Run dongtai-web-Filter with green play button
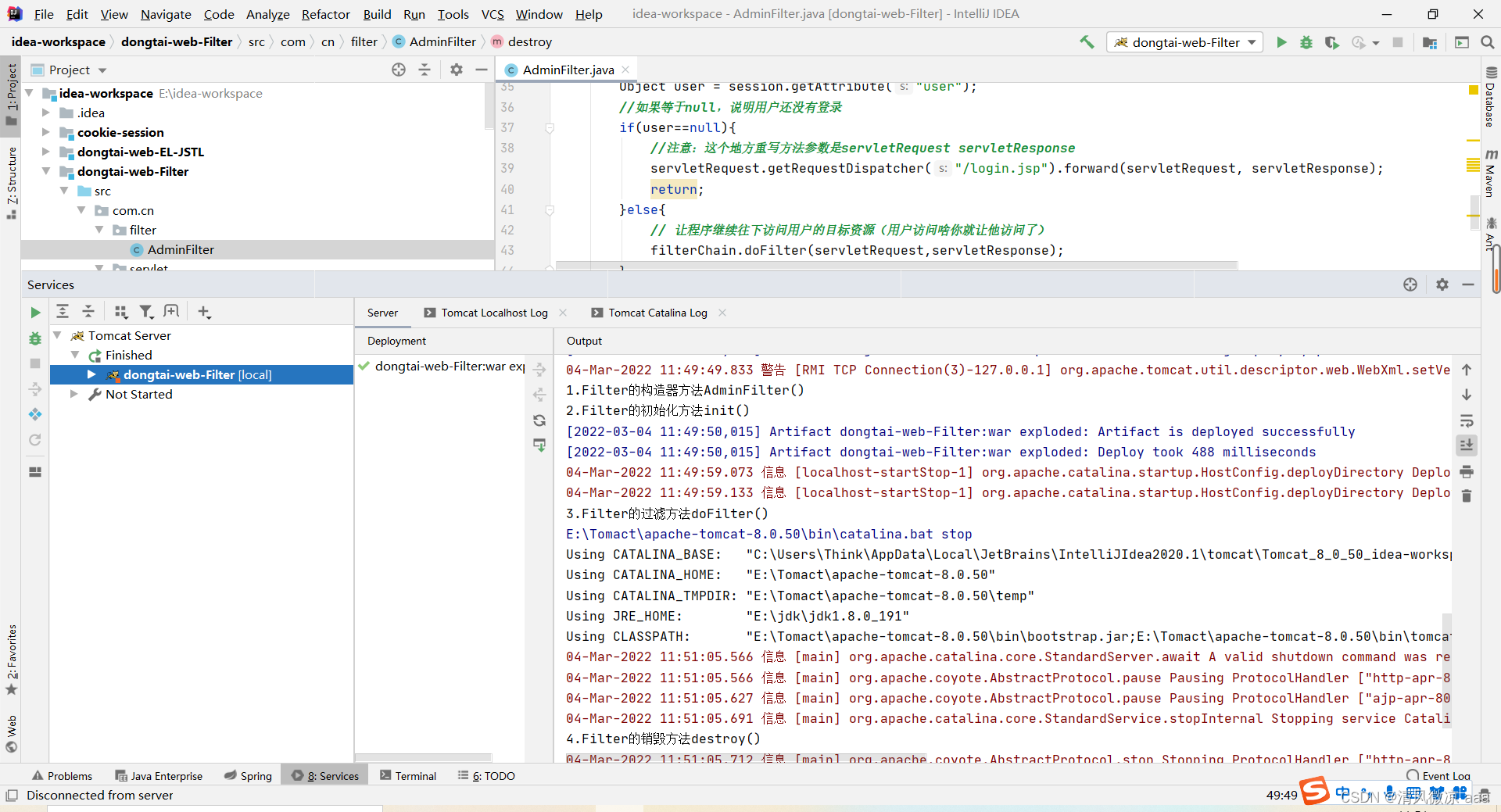The width and height of the screenshot is (1501, 812). tap(1281, 42)
